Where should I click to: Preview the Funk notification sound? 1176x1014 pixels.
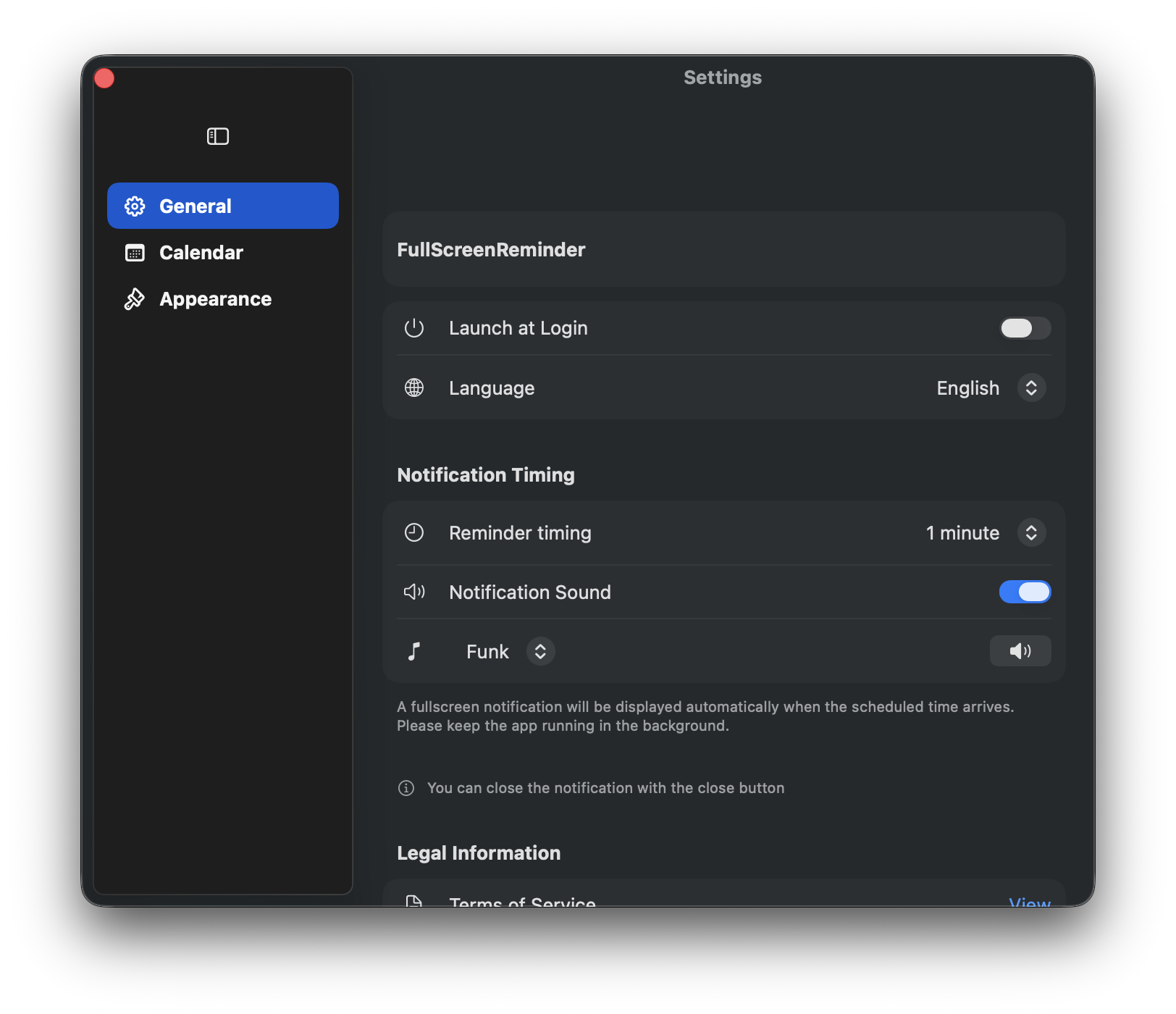click(x=1020, y=650)
